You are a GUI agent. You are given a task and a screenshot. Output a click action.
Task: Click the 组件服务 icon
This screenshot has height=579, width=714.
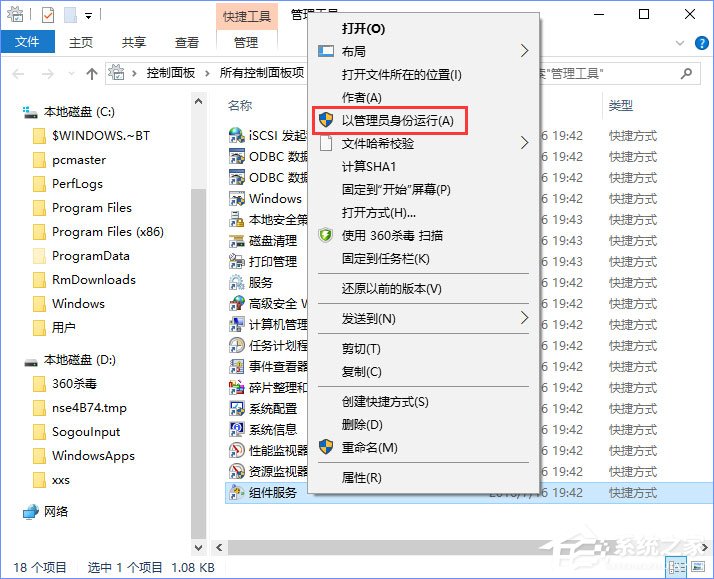[237, 492]
